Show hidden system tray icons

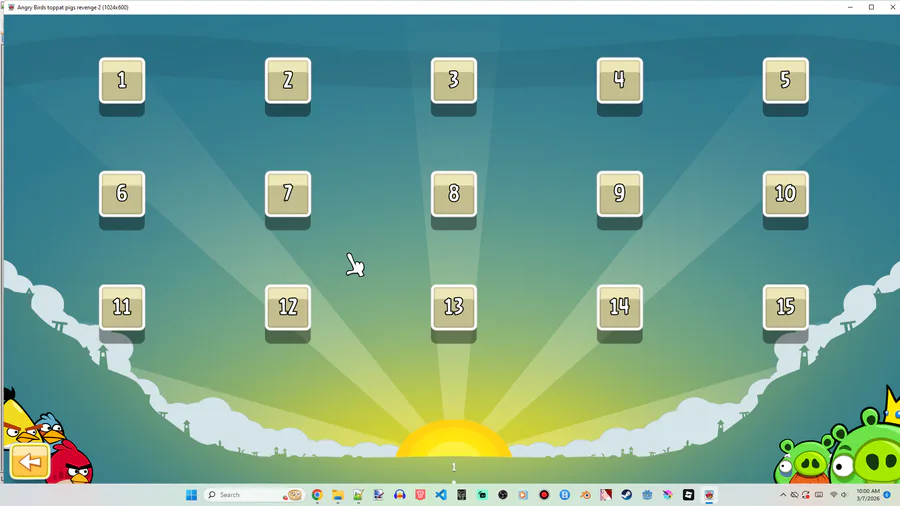[x=783, y=495]
